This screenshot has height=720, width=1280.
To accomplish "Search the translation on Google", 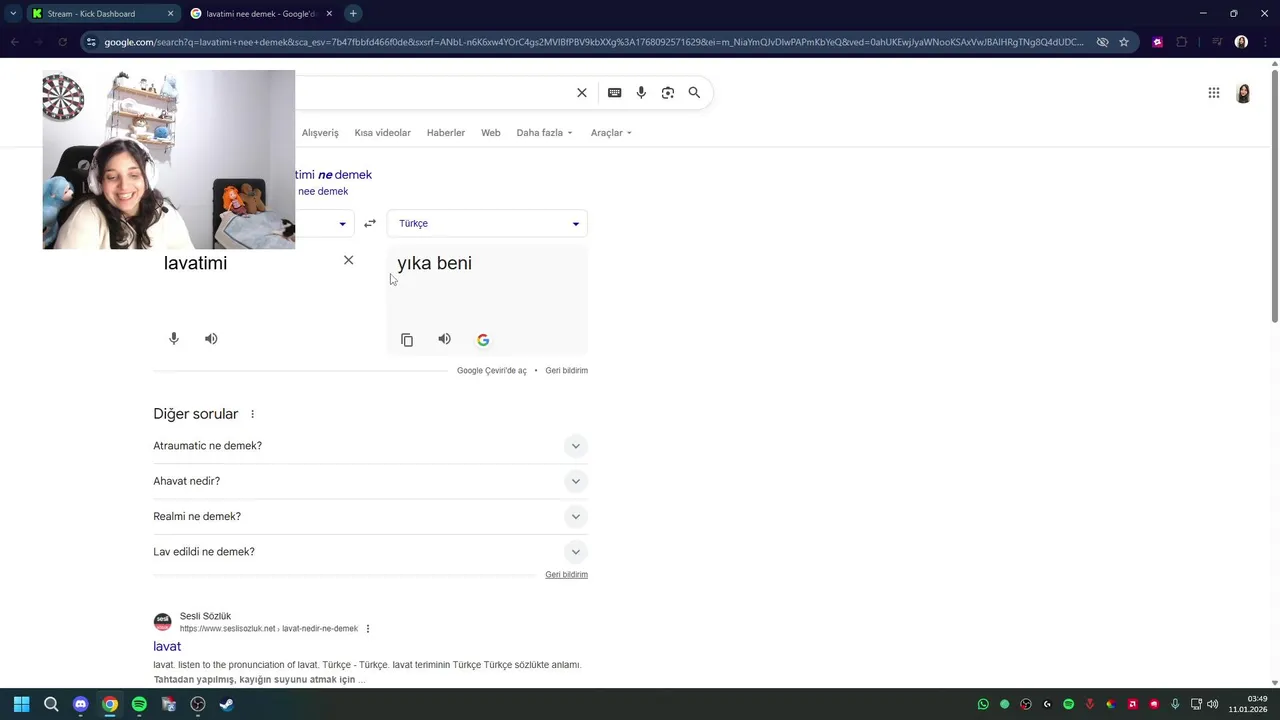I will pyautogui.click(x=483, y=340).
